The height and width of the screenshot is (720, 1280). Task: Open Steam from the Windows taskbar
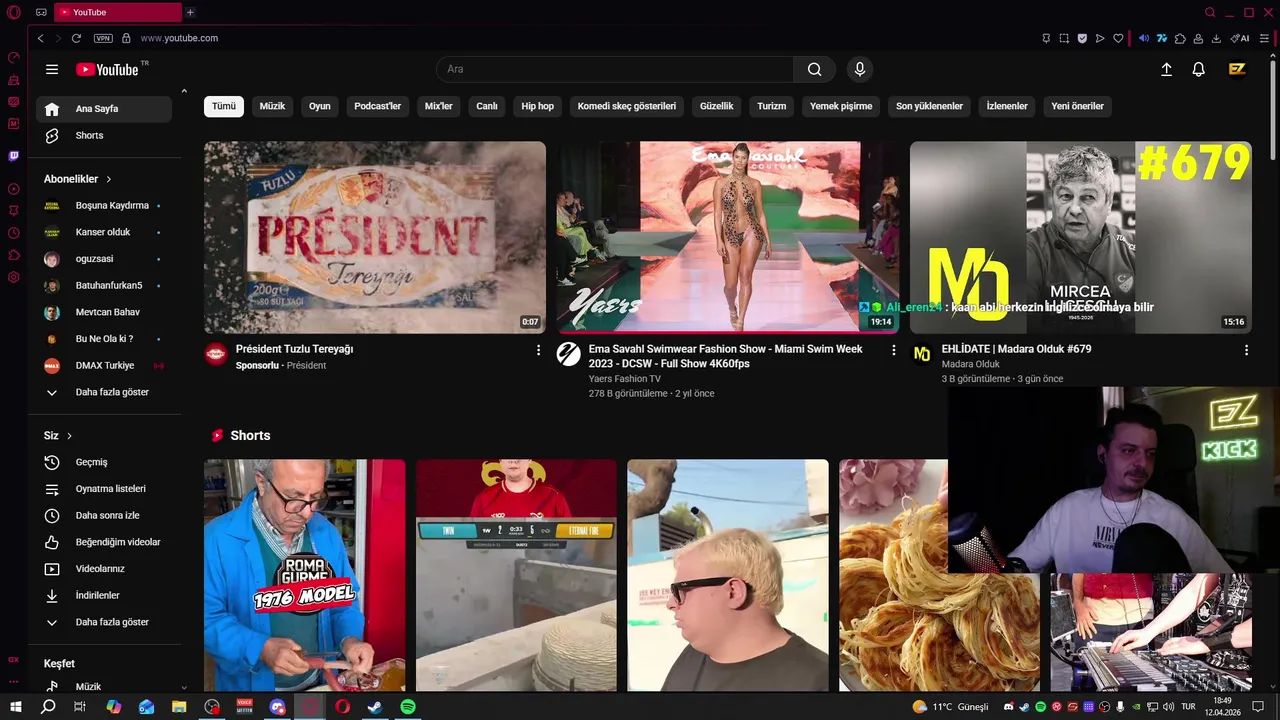pos(375,707)
